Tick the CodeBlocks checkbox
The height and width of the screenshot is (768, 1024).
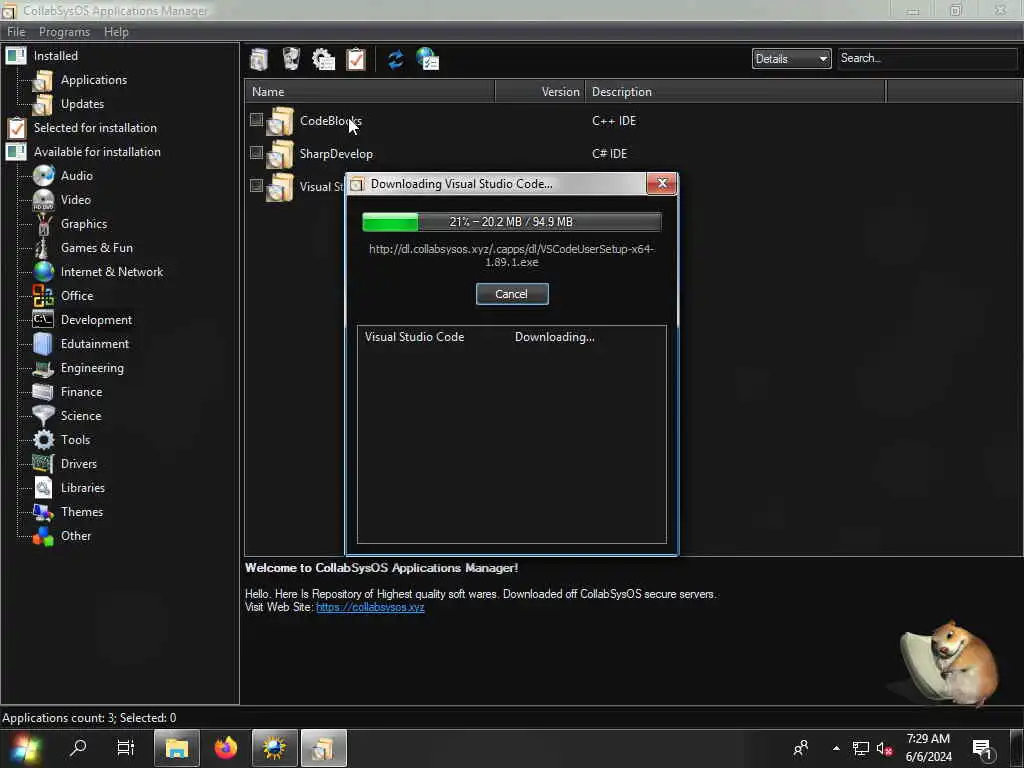click(x=256, y=120)
